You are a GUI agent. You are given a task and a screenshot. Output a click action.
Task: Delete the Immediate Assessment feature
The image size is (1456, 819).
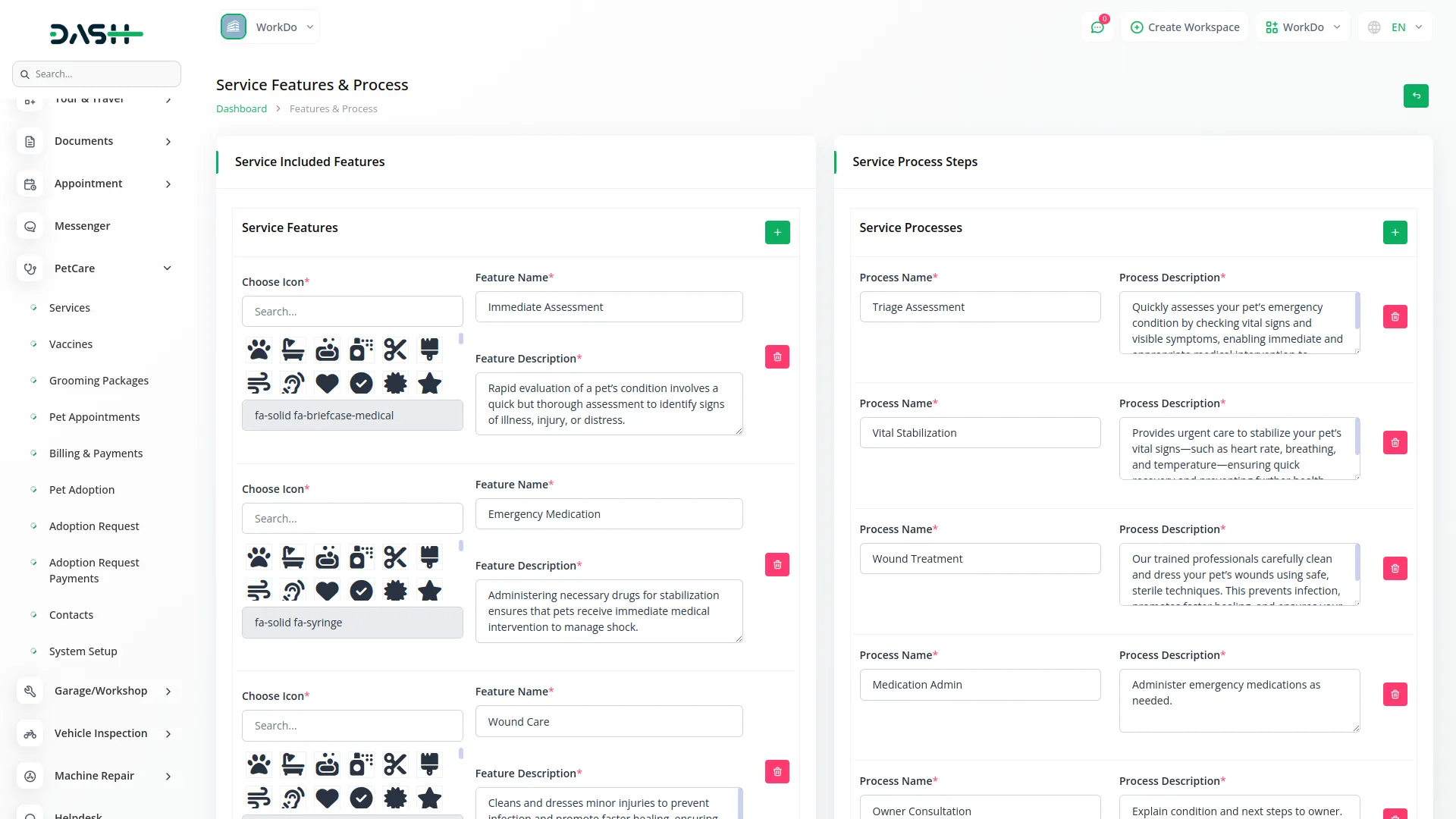pos(777,357)
